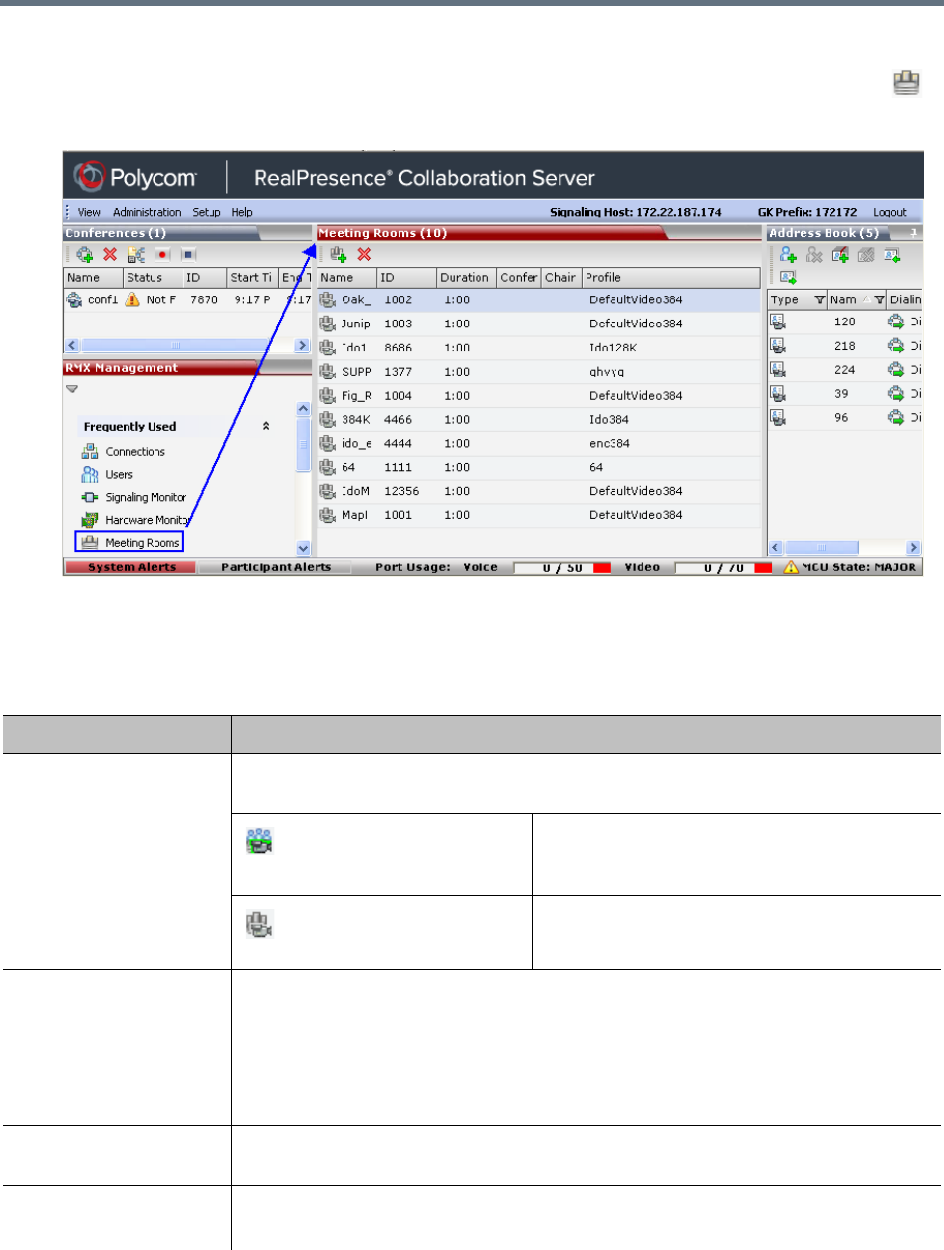Collapse Frequently Used section chevron
The height and width of the screenshot is (1250, 944).
coord(266,426)
